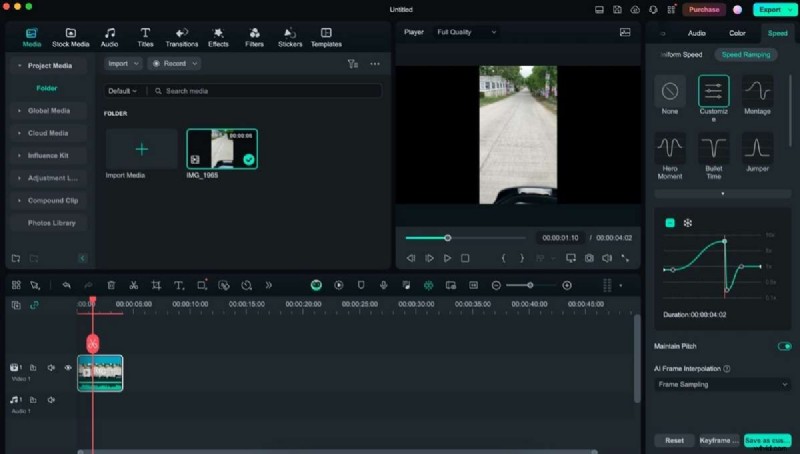
Task: Click the Search media field
Action: 265,91
